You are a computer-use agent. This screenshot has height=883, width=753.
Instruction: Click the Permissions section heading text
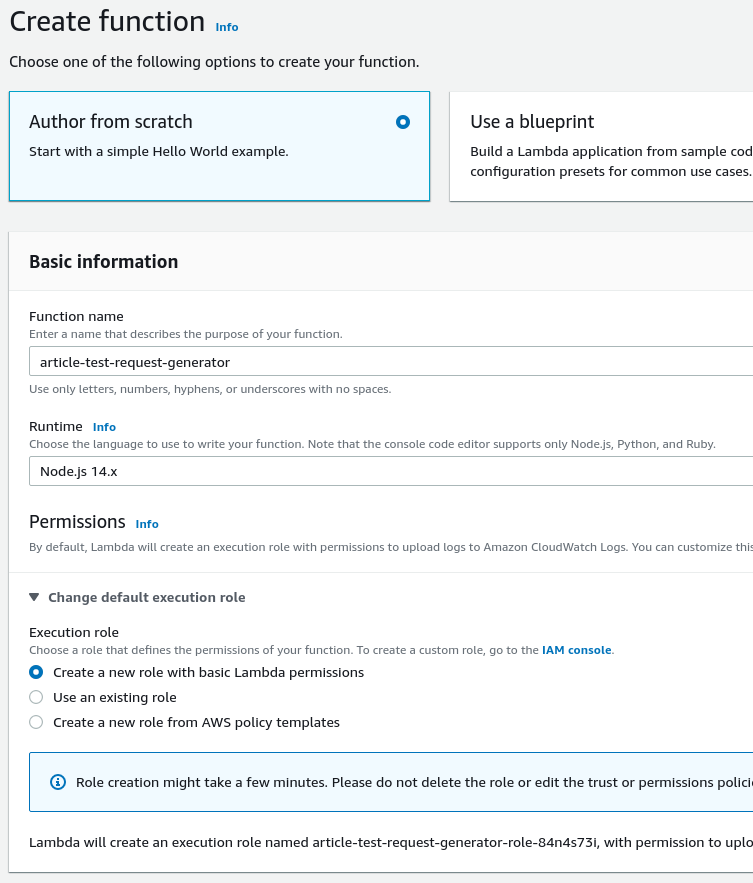77,522
